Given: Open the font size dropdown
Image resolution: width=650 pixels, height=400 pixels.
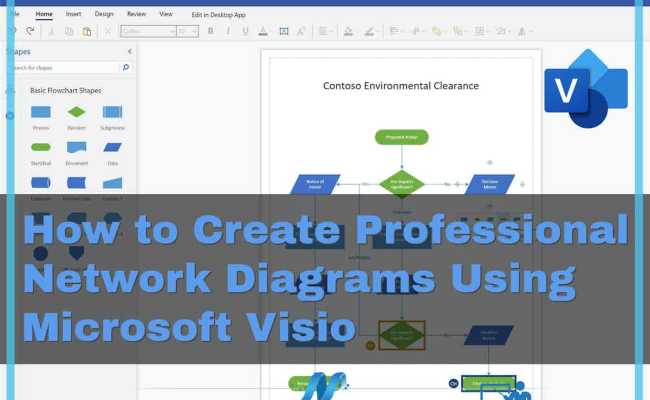Looking at the screenshot, I should click(187, 31).
